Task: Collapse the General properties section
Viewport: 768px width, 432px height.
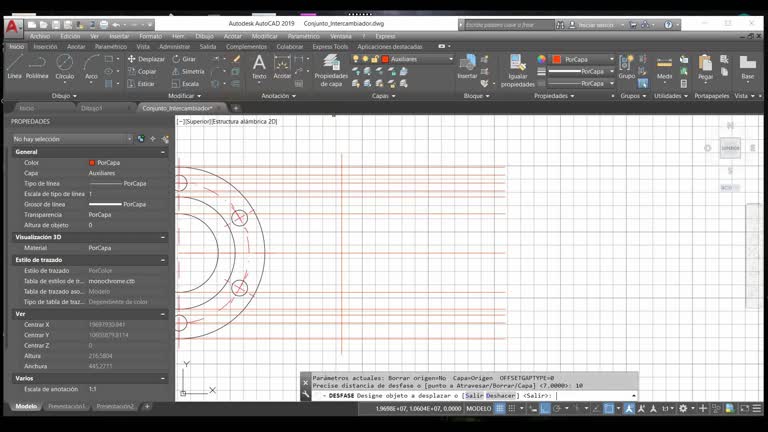Action: click(163, 152)
